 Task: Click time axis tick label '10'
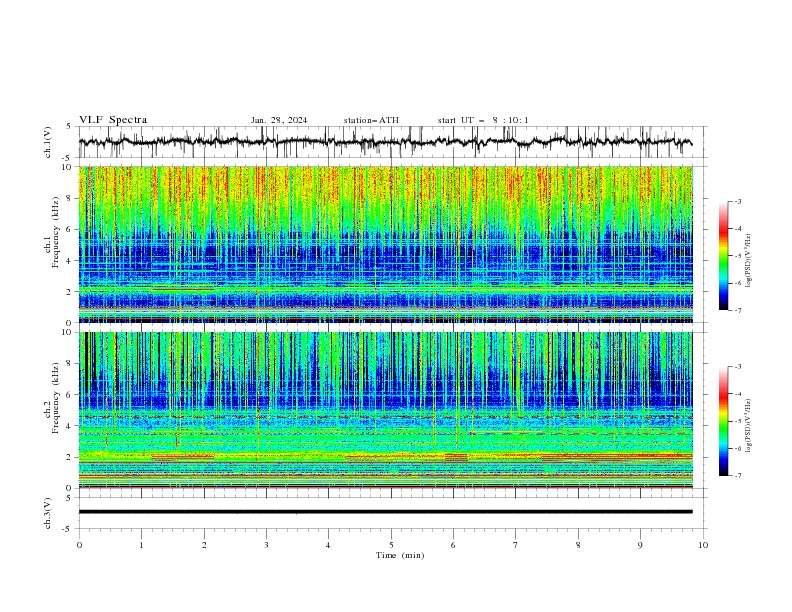pyautogui.click(x=703, y=545)
